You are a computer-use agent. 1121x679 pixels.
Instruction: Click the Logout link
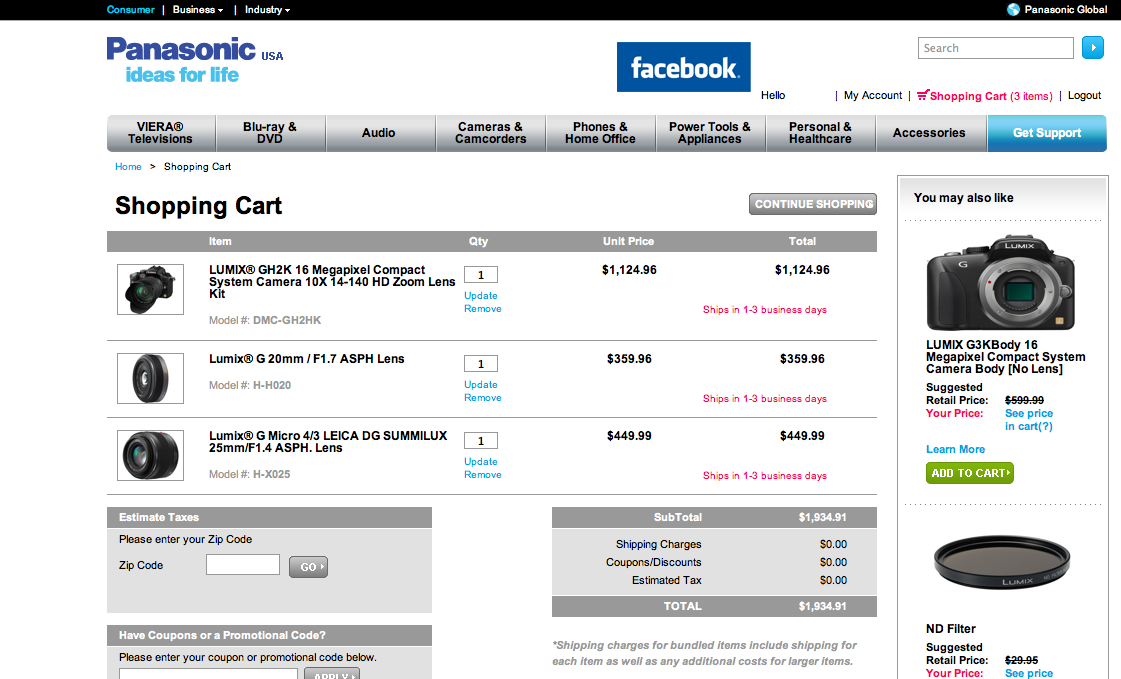pyautogui.click(x=1085, y=95)
